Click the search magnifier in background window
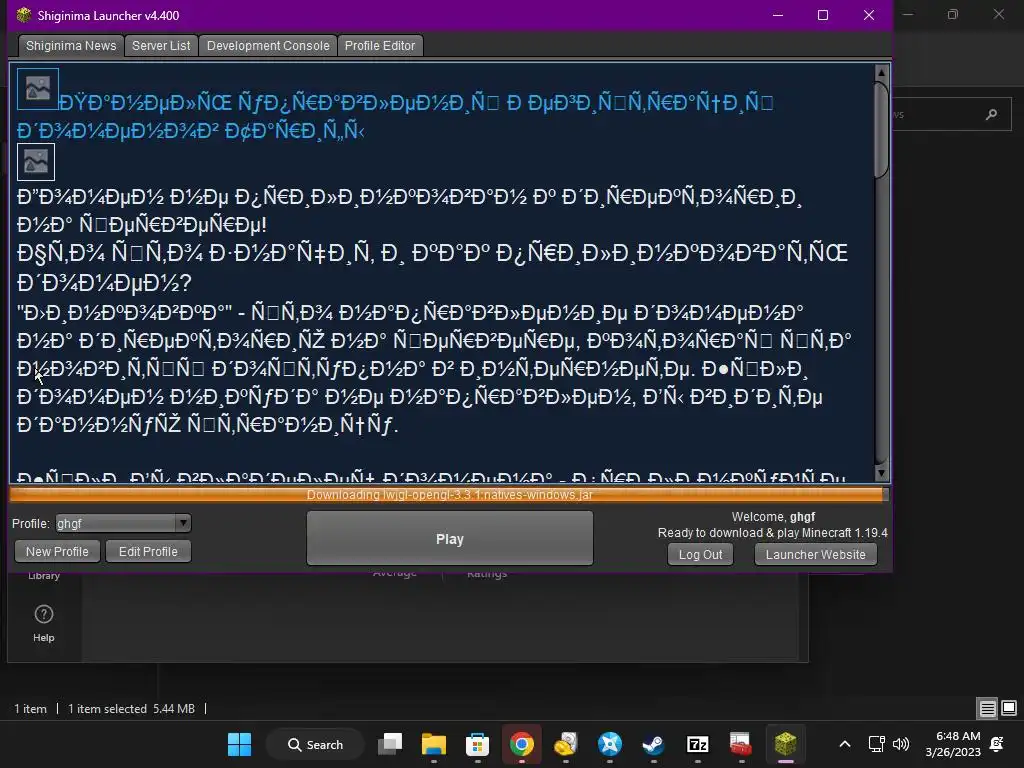 (991, 115)
